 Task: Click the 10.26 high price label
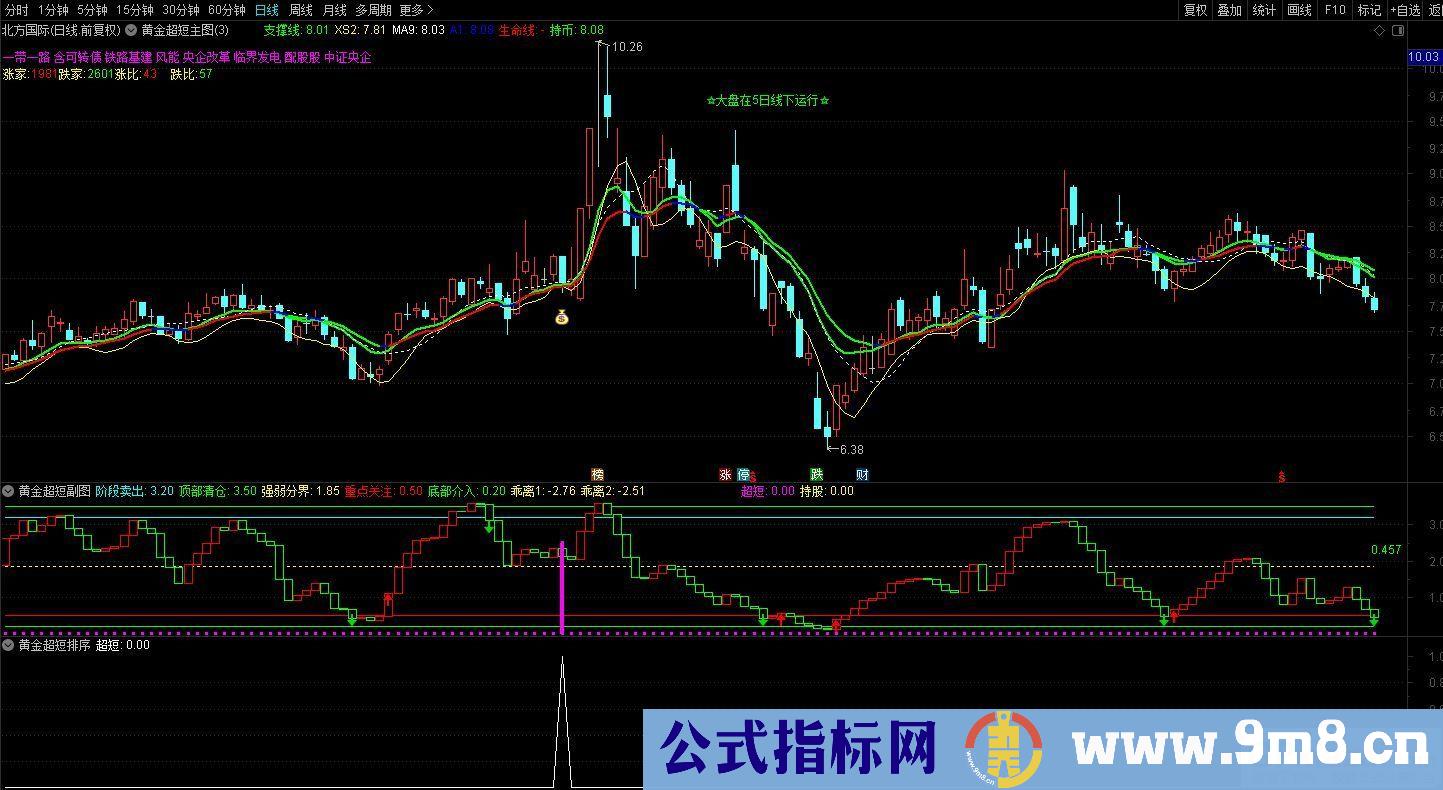pos(628,47)
